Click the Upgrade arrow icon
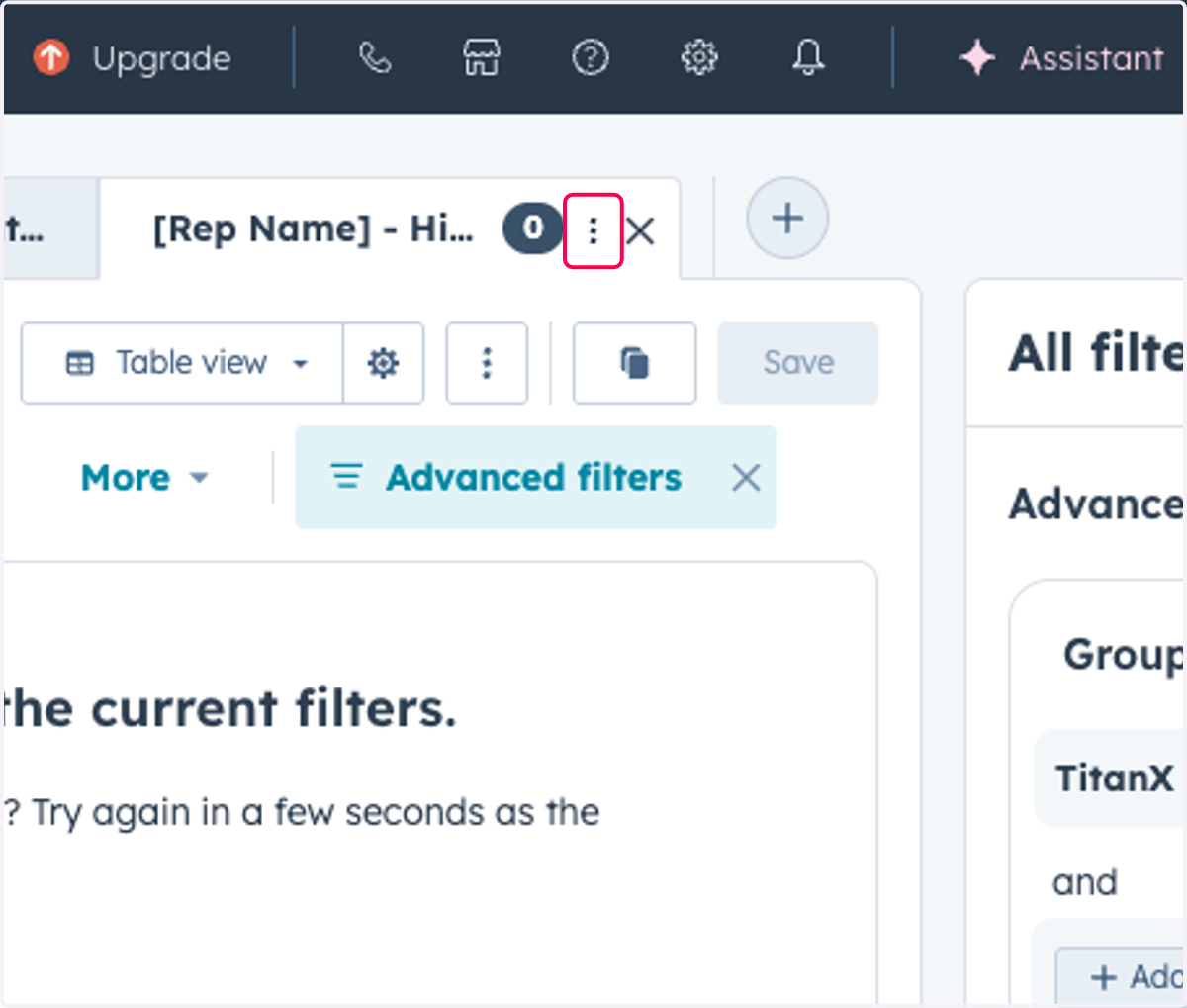1187x1008 pixels. pos(51,57)
